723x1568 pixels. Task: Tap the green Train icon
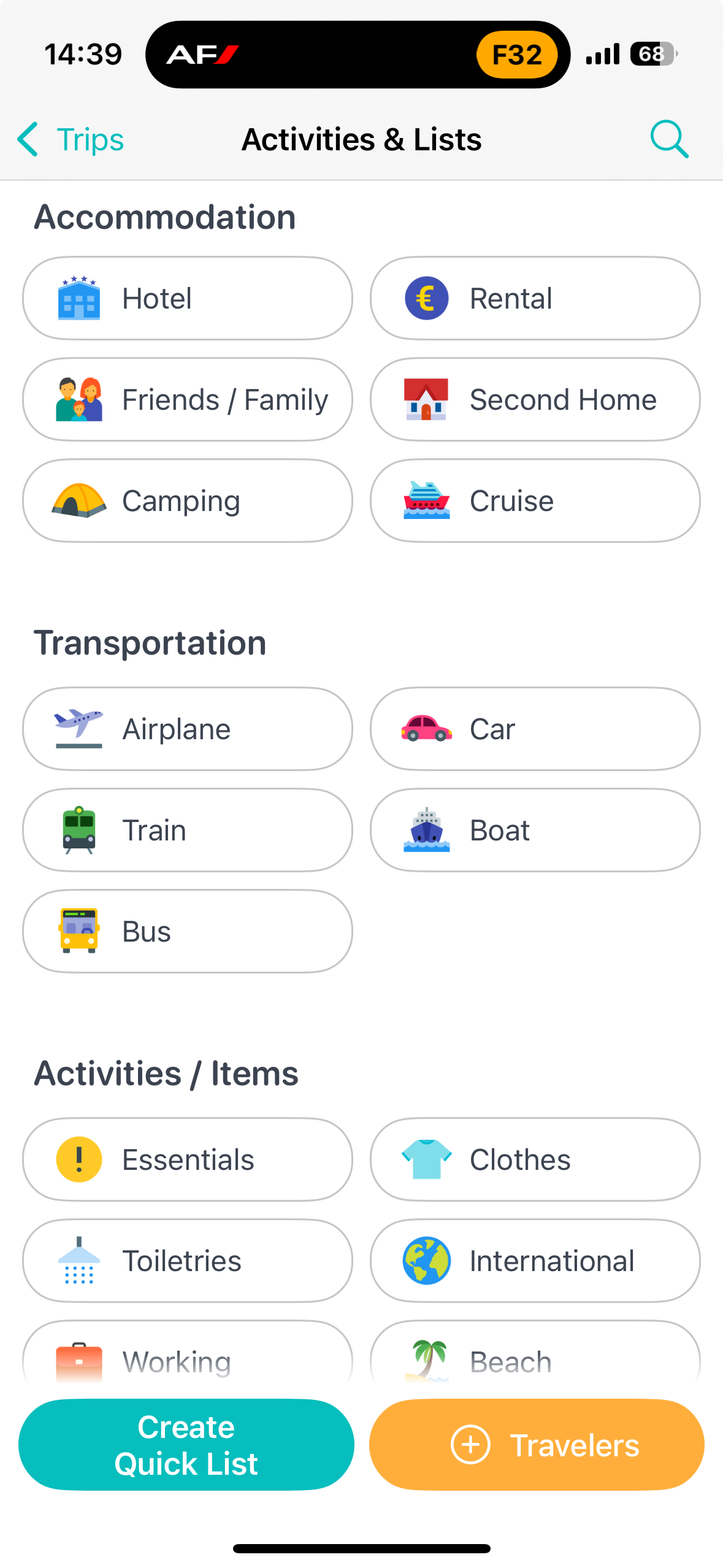click(x=79, y=830)
